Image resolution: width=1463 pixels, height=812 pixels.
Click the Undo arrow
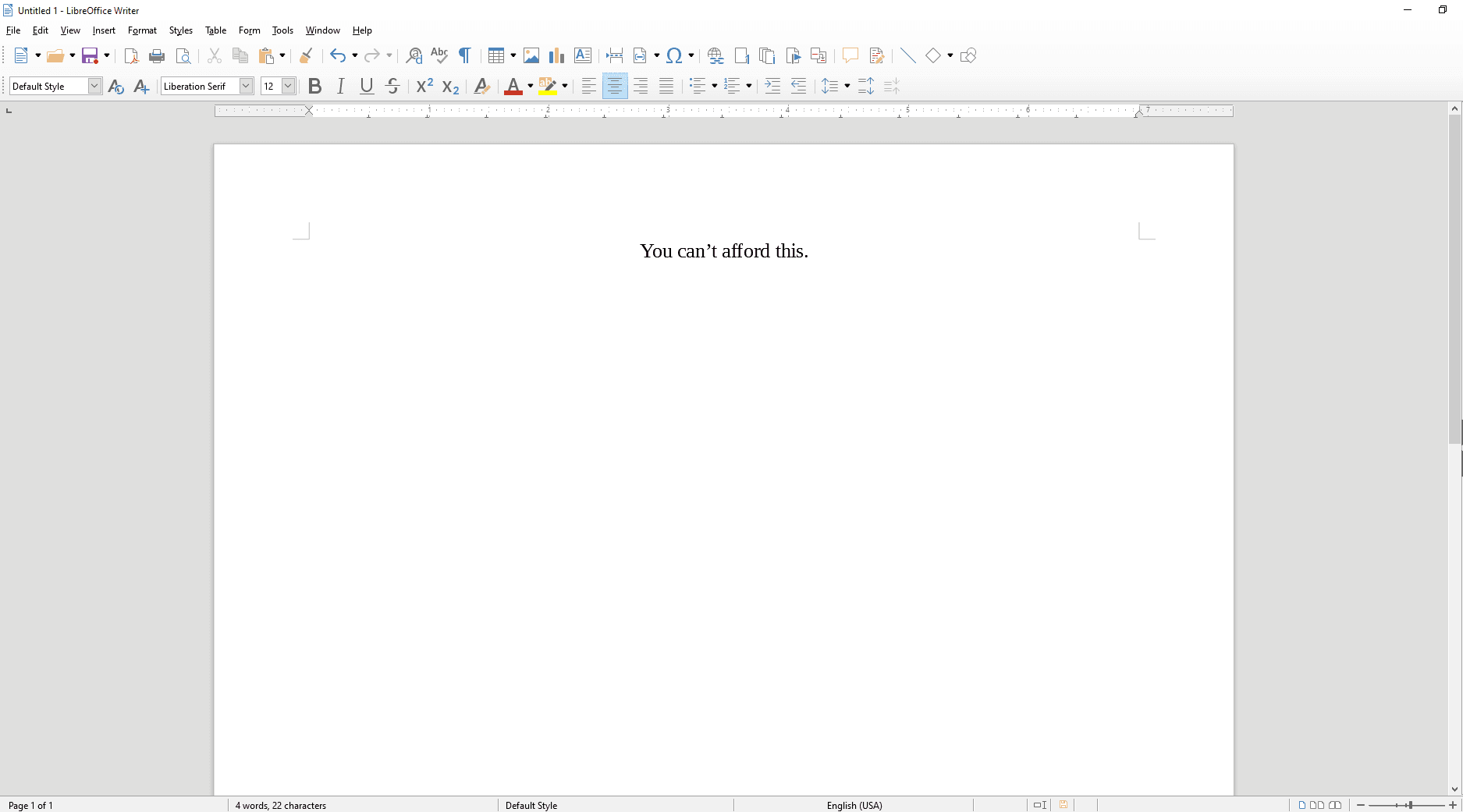[x=338, y=55]
